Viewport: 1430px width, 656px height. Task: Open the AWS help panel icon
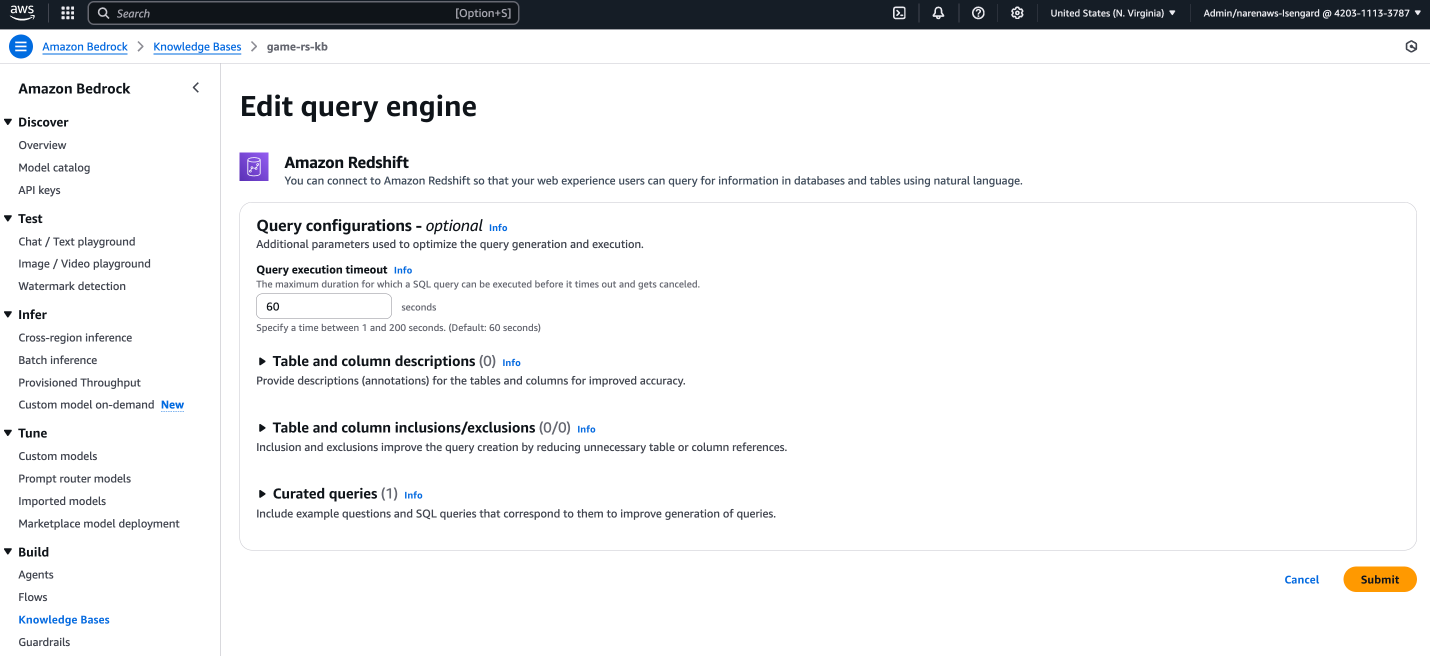[x=978, y=12]
